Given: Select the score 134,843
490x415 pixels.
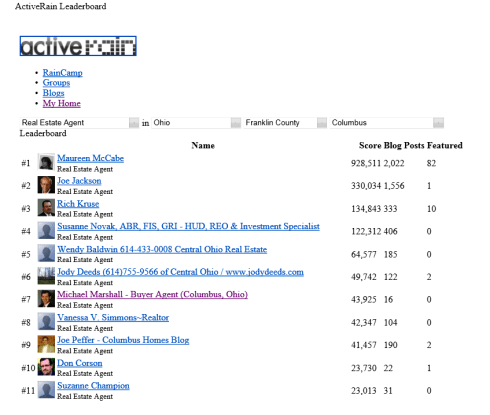Looking at the screenshot, I should point(366,209).
